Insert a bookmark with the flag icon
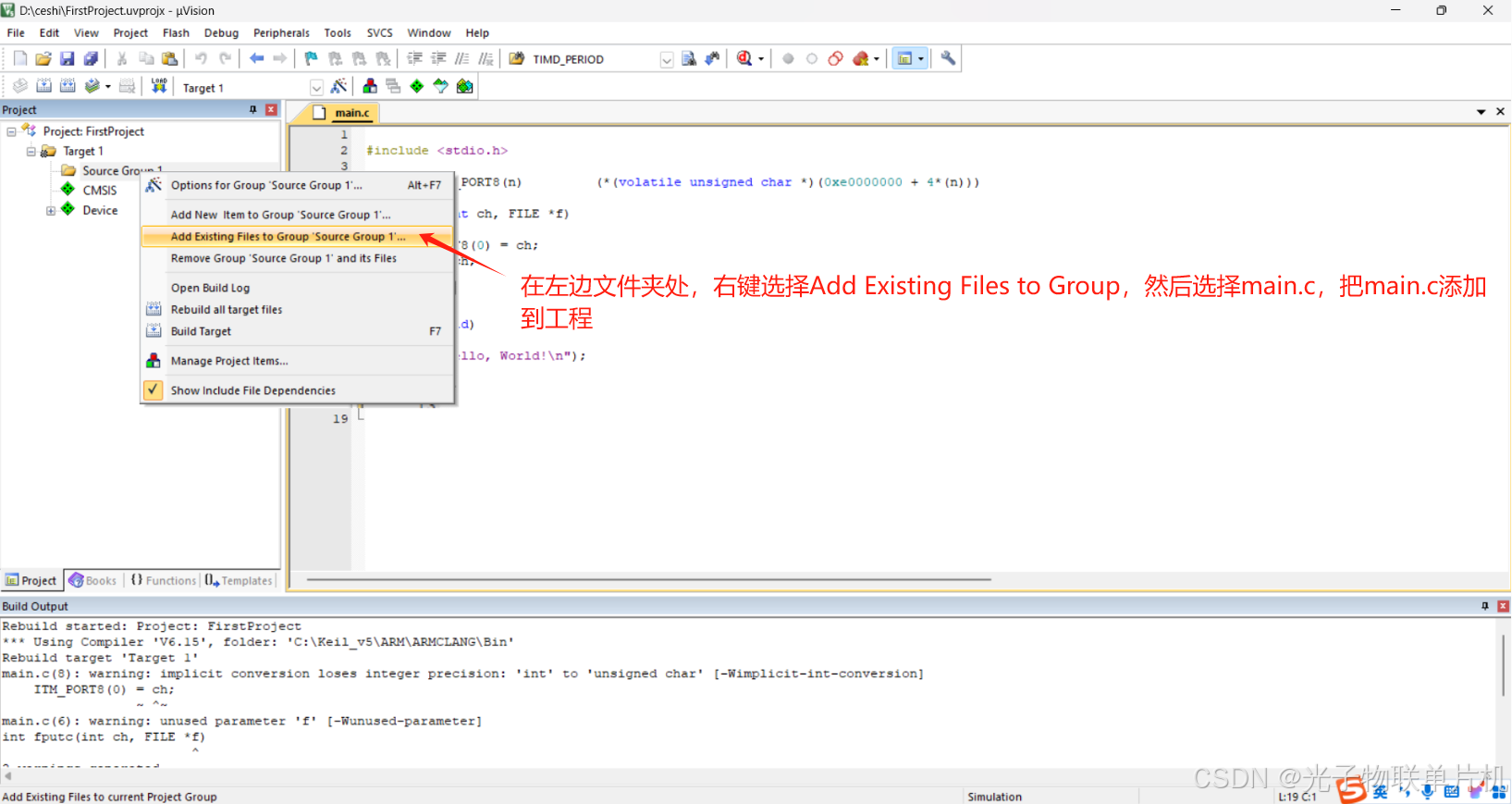 coord(311,58)
